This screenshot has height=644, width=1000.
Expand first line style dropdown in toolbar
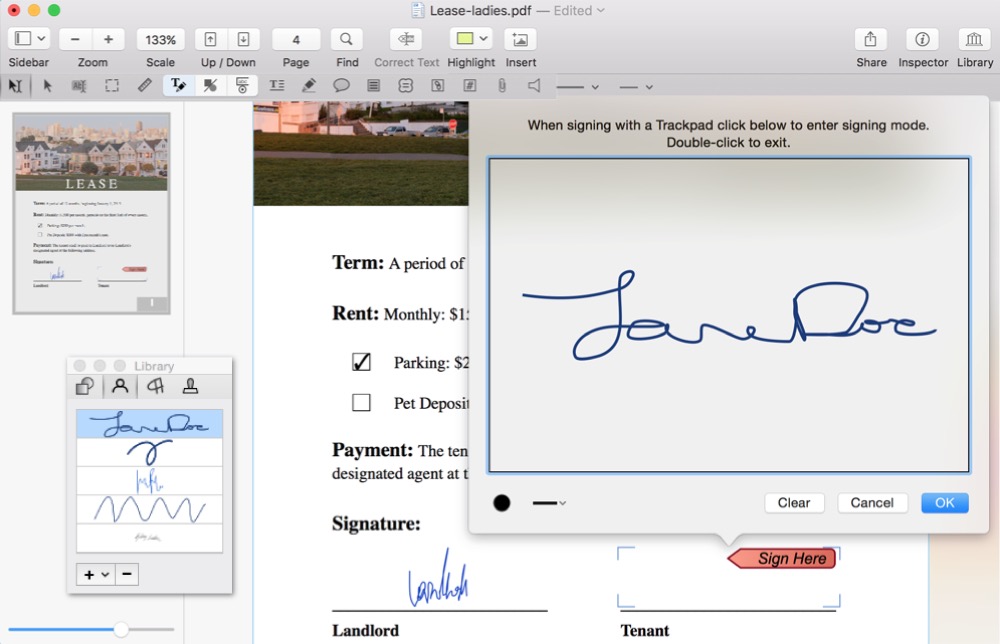click(594, 87)
